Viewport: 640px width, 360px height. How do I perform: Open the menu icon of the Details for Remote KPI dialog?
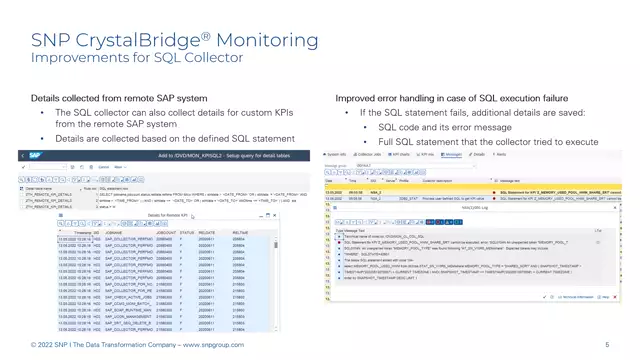point(61,215)
